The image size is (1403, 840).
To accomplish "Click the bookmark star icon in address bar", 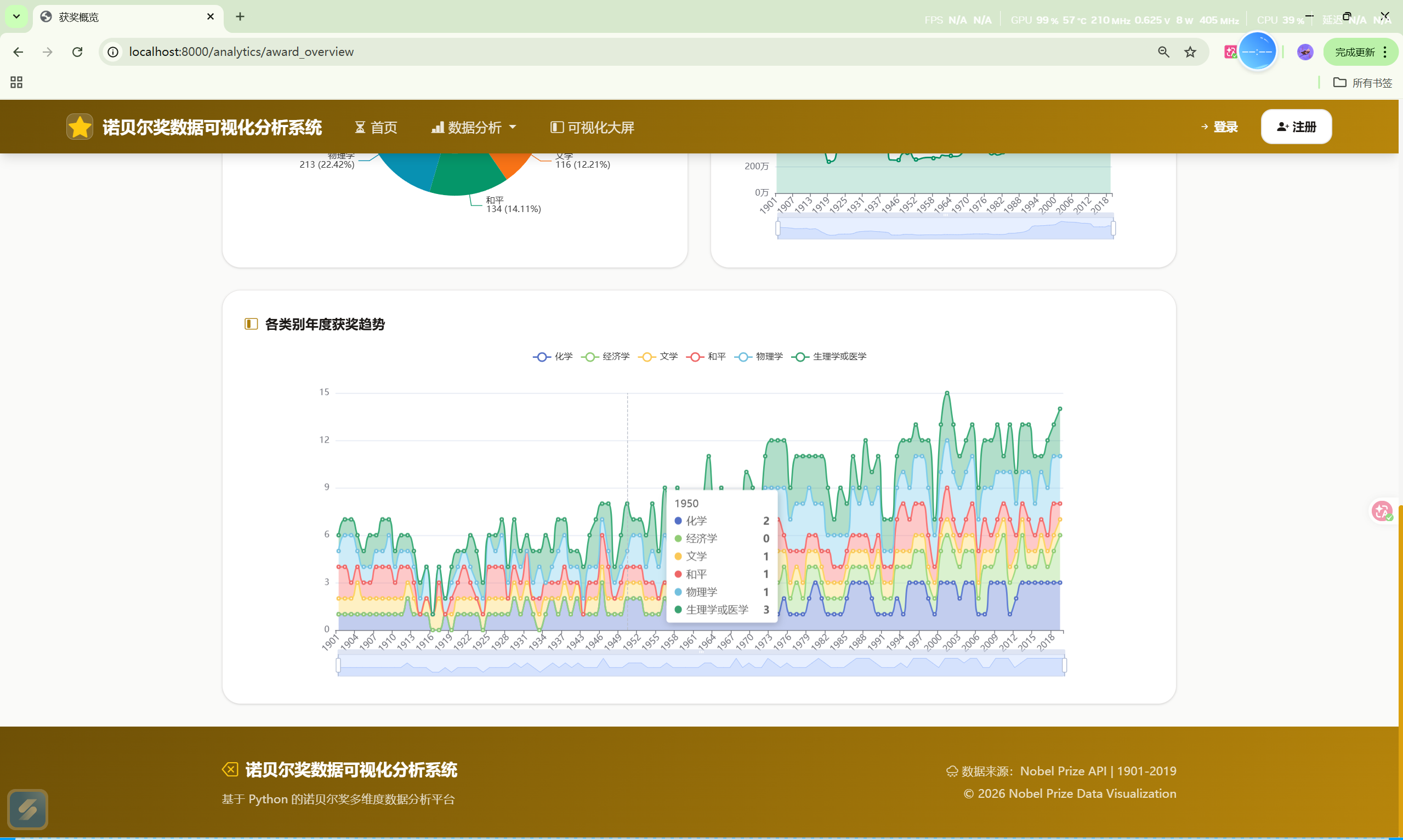I will tap(1190, 52).
